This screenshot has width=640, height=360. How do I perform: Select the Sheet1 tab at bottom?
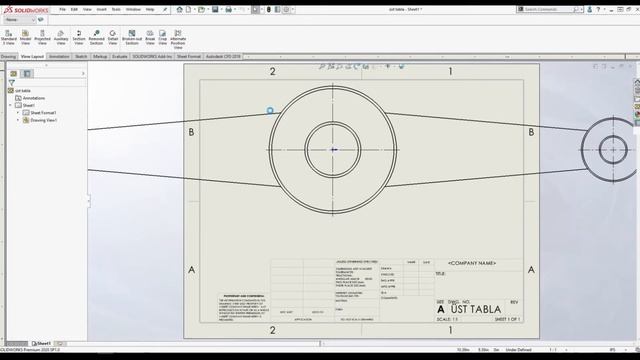41,344
